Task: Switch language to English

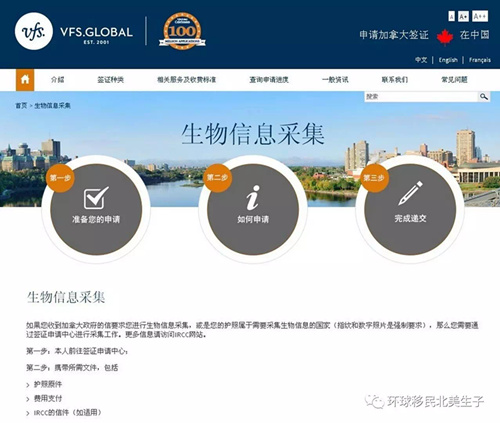Action: (x=448, y=60)
